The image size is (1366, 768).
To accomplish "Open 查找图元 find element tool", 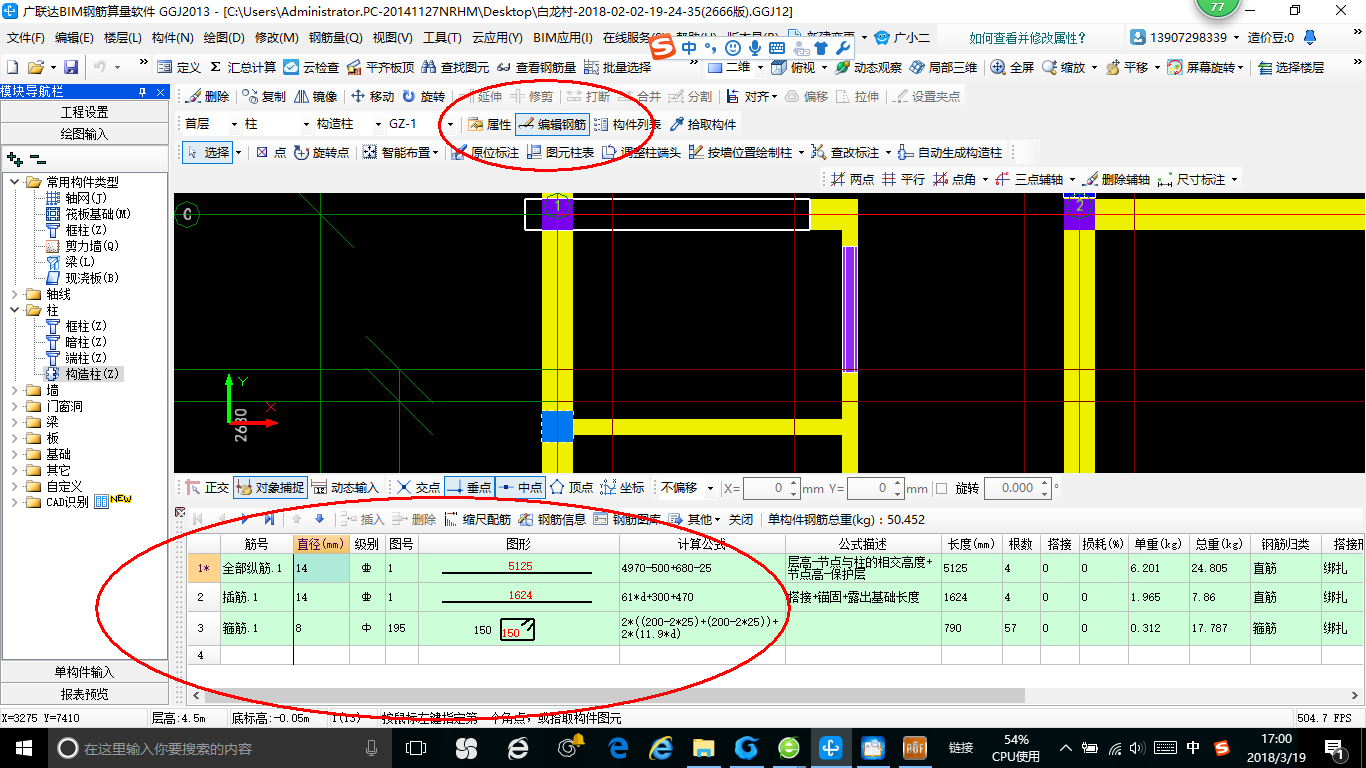I will [455, 67].
